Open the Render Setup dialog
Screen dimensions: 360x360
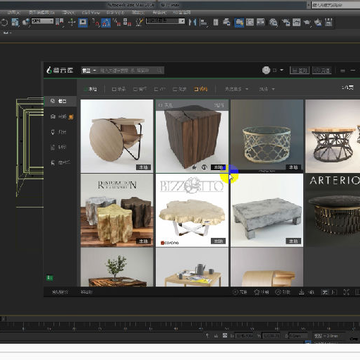pyautogui.click(x=286, y=22)
